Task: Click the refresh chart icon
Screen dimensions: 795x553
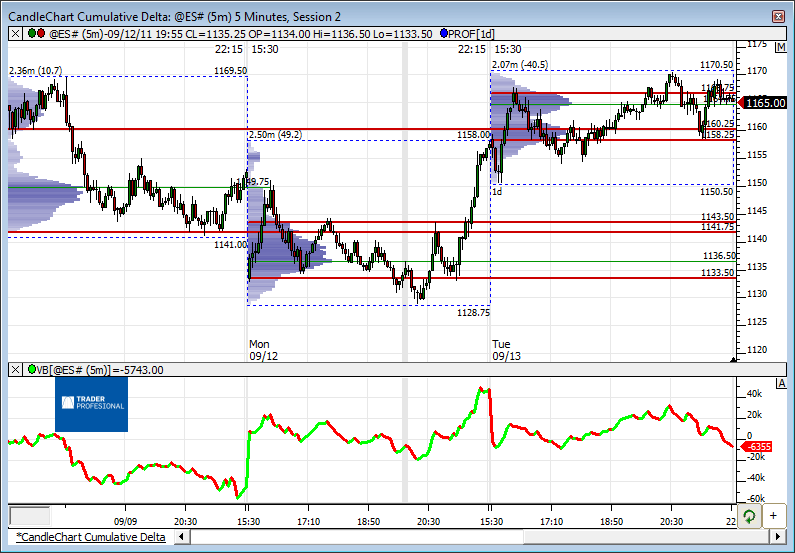Action: (x=748, y=517)
